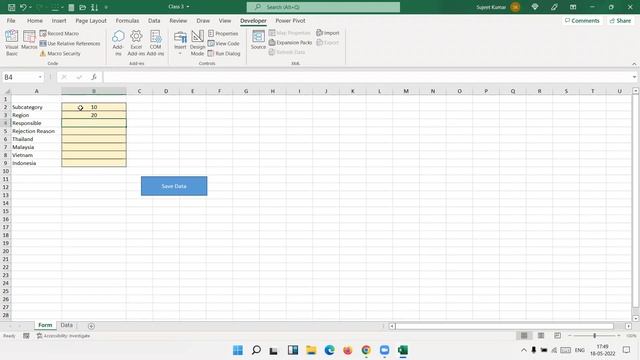Open COM Add-ins dialog
This screenshot has height=360, width=640.
click(x=155, y=42)
